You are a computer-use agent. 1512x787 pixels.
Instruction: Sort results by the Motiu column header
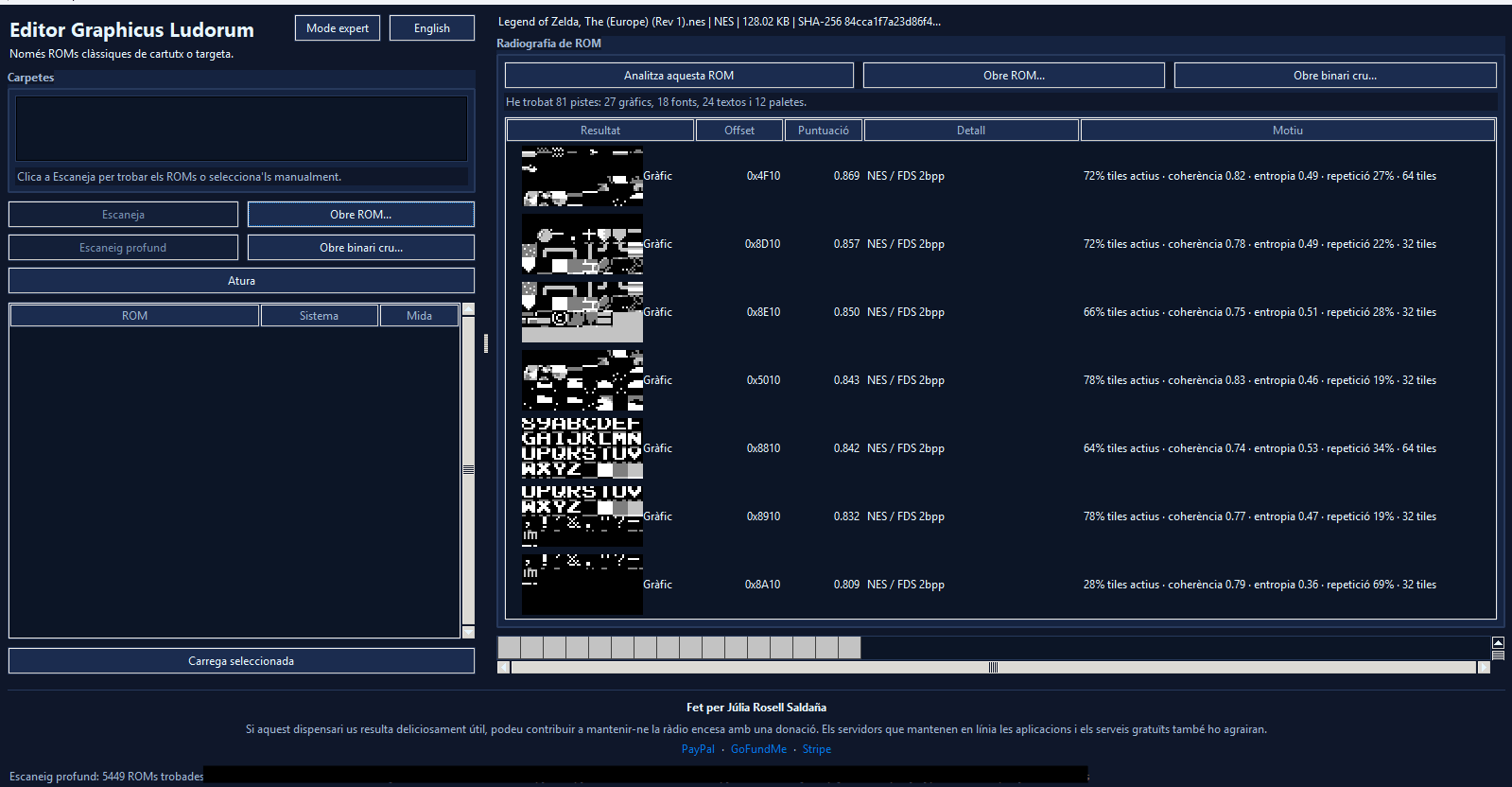(x=1288, y=131)
